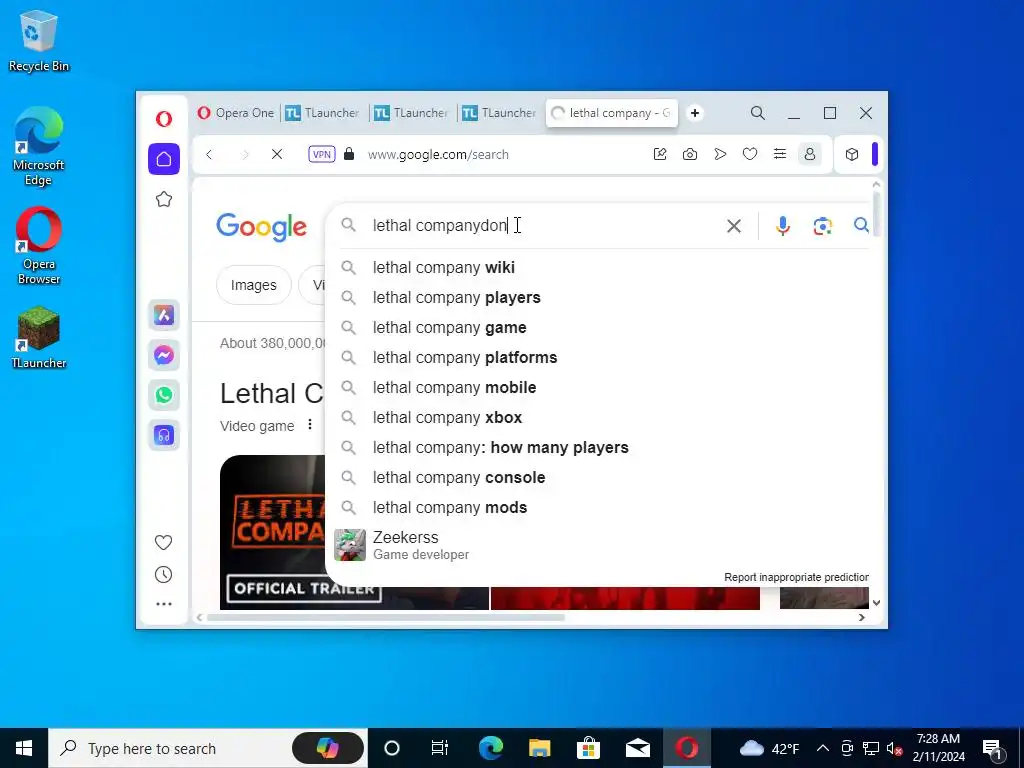Focus the Google search text box

pyautogui.click(x=545, y=225)
